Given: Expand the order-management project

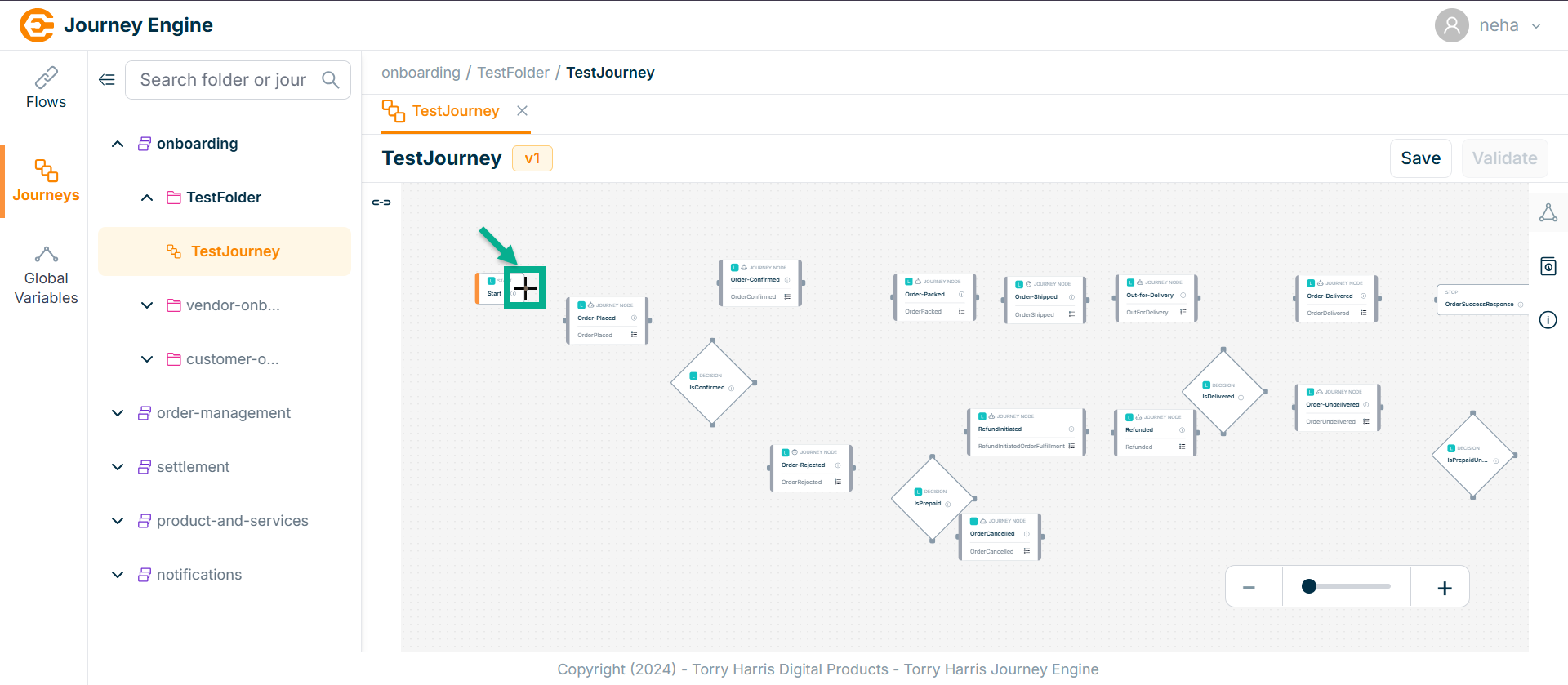Looking at the screenshot, I should click(118, 413).
